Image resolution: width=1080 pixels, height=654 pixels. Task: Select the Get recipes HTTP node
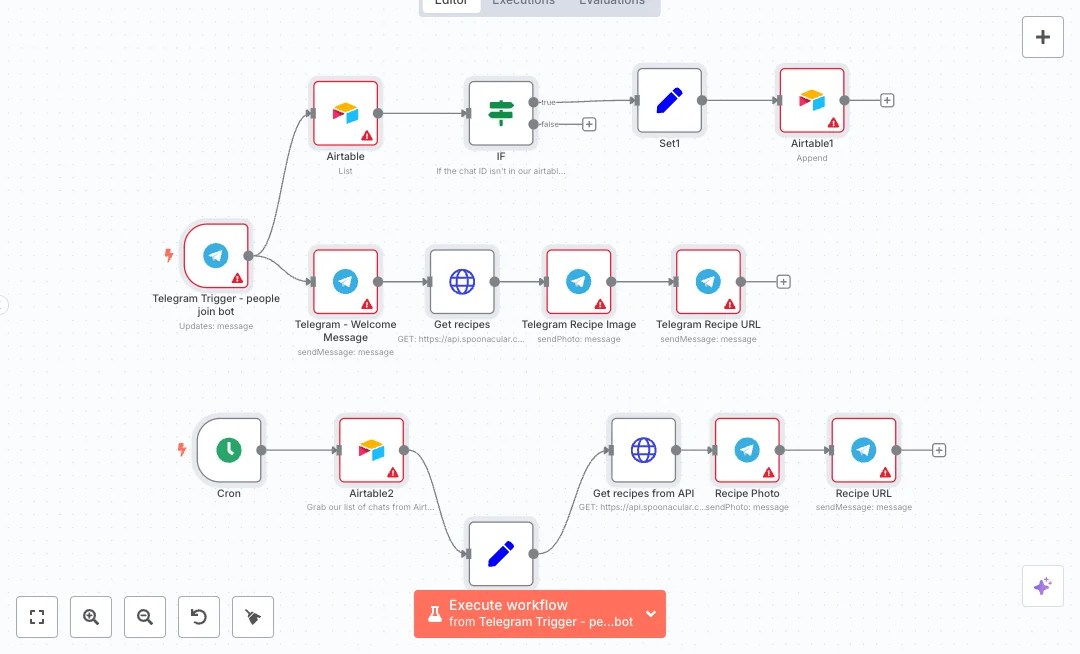(462, 282)
